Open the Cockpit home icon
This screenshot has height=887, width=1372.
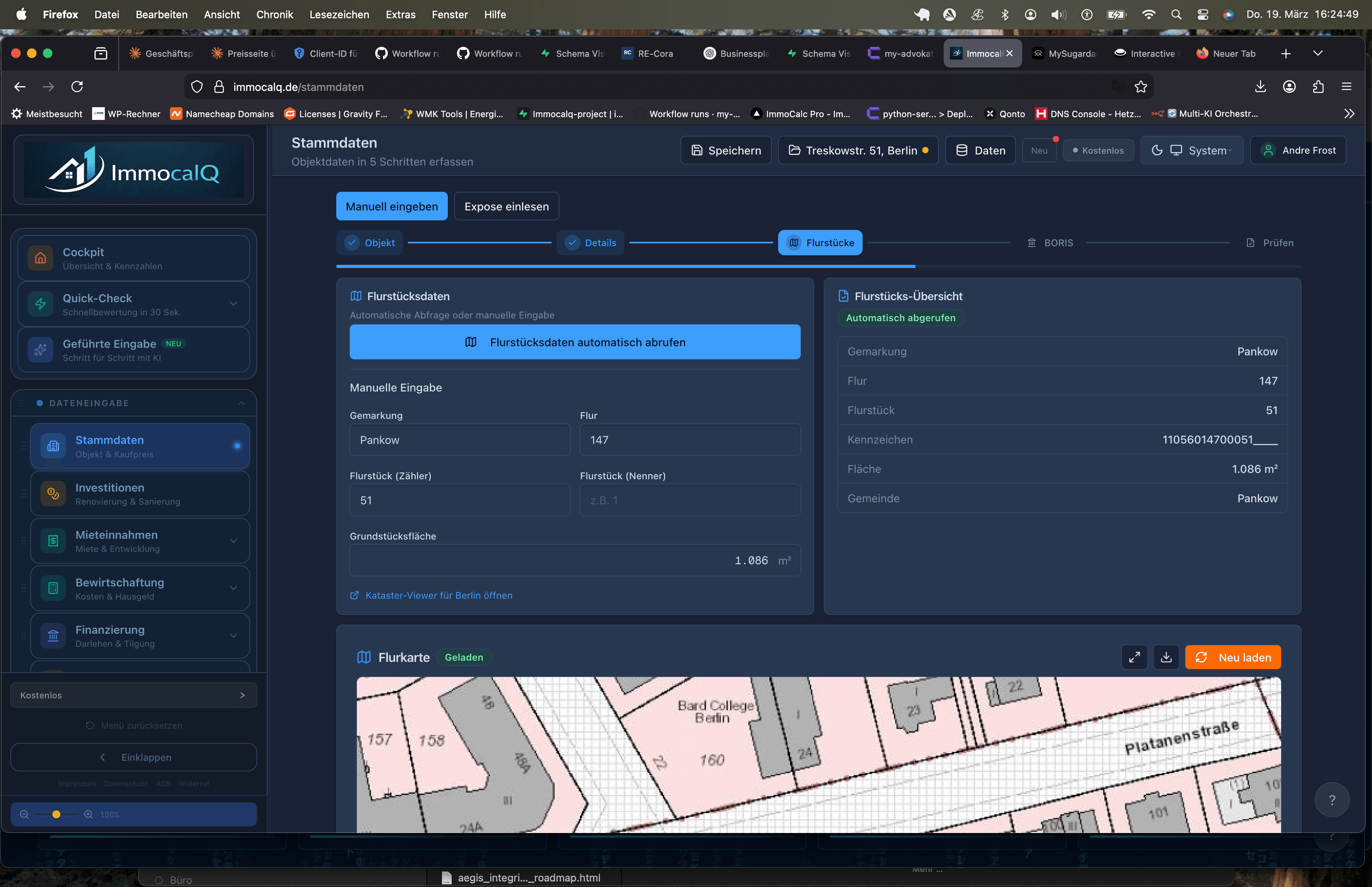(40, 258)
